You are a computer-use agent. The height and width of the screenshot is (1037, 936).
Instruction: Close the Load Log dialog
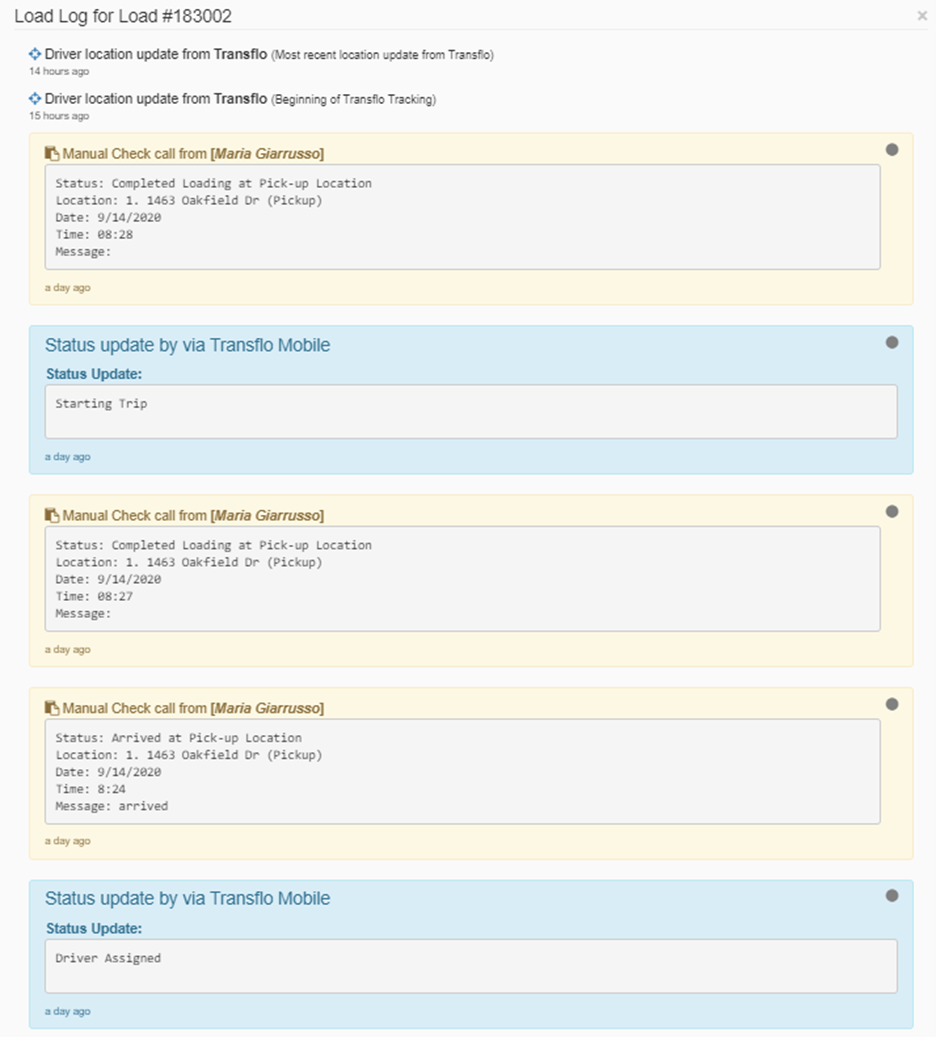click(922, 16)
